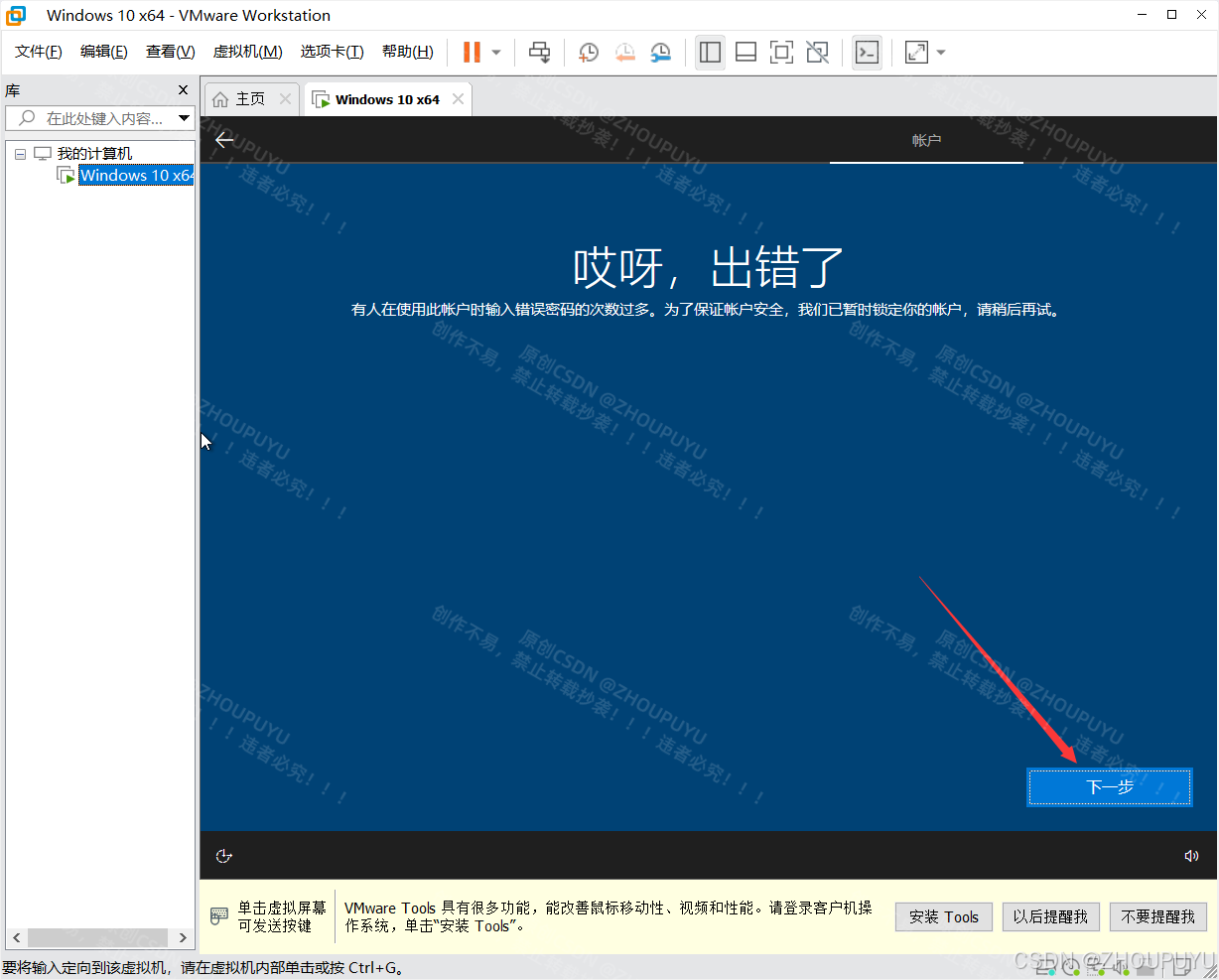Click the 哎呀，出错了 heading
Screen dimensions: 1219x980
click(708, 268)
